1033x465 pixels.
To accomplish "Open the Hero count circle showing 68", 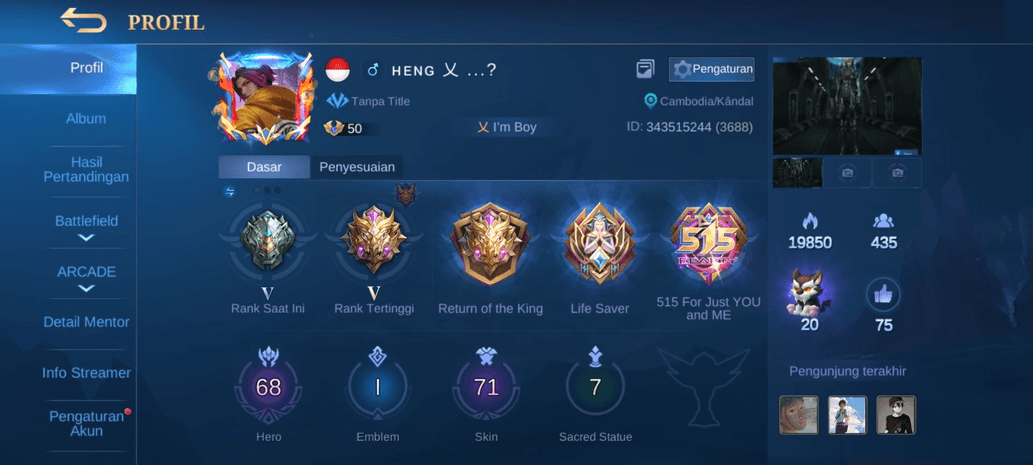I will point(269,387).
